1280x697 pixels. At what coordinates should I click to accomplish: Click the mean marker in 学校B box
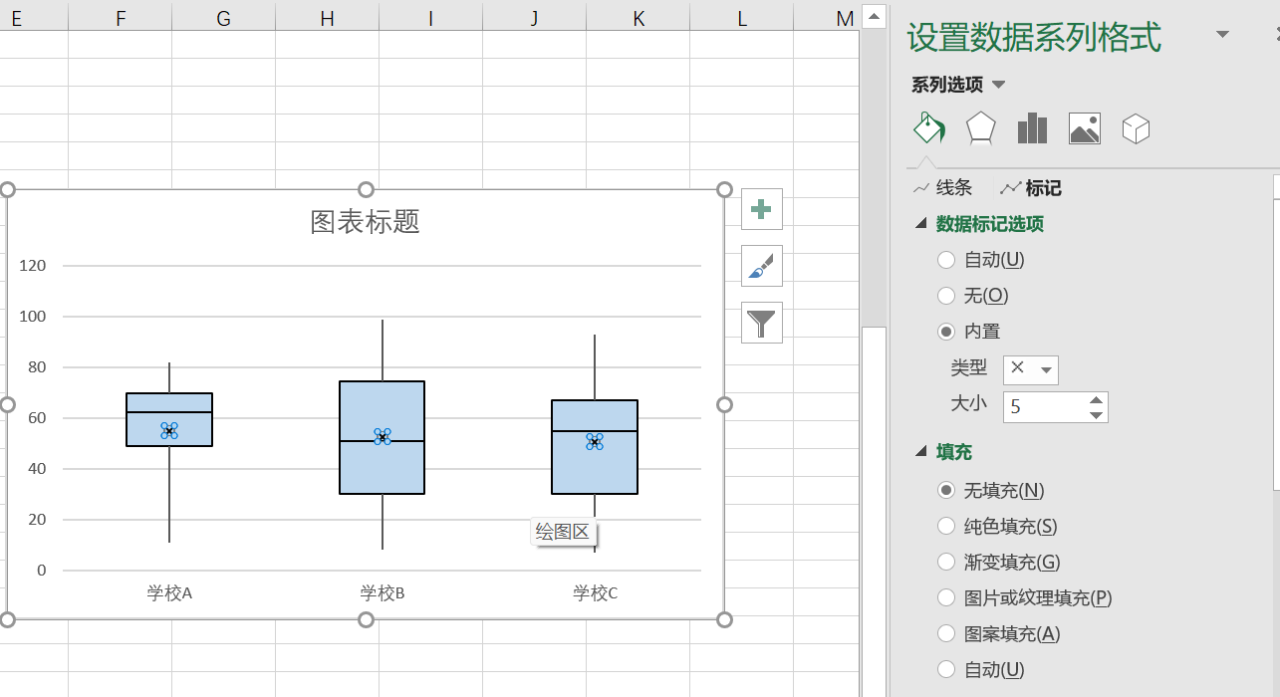[382, 437]
